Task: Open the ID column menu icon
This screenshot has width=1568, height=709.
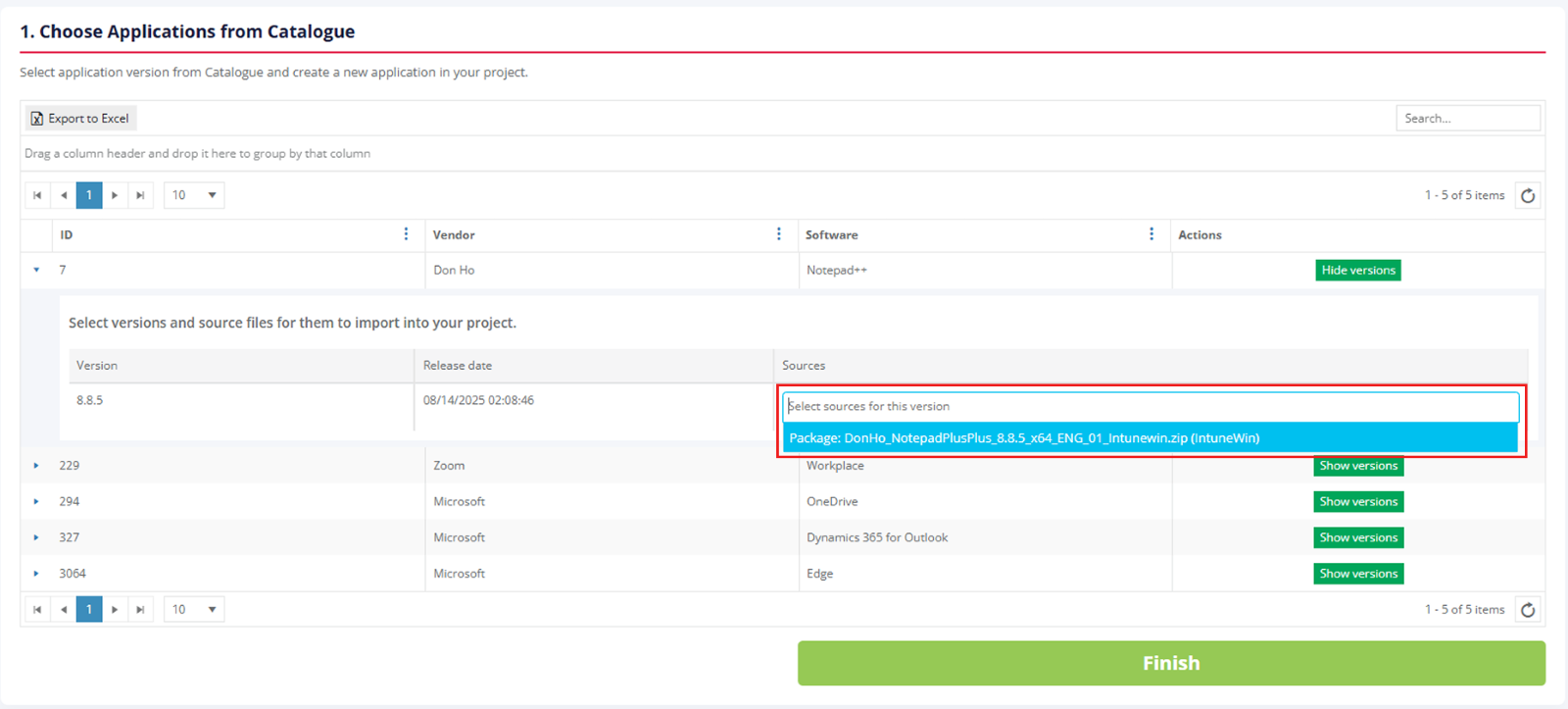Action: 406,234
